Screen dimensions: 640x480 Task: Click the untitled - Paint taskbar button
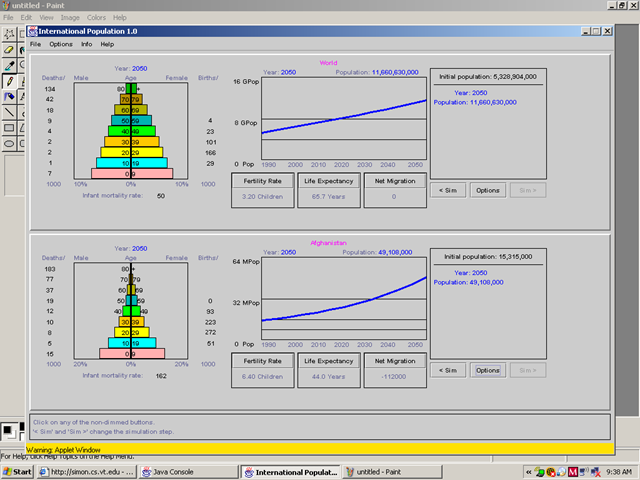[x=392, y=472]
